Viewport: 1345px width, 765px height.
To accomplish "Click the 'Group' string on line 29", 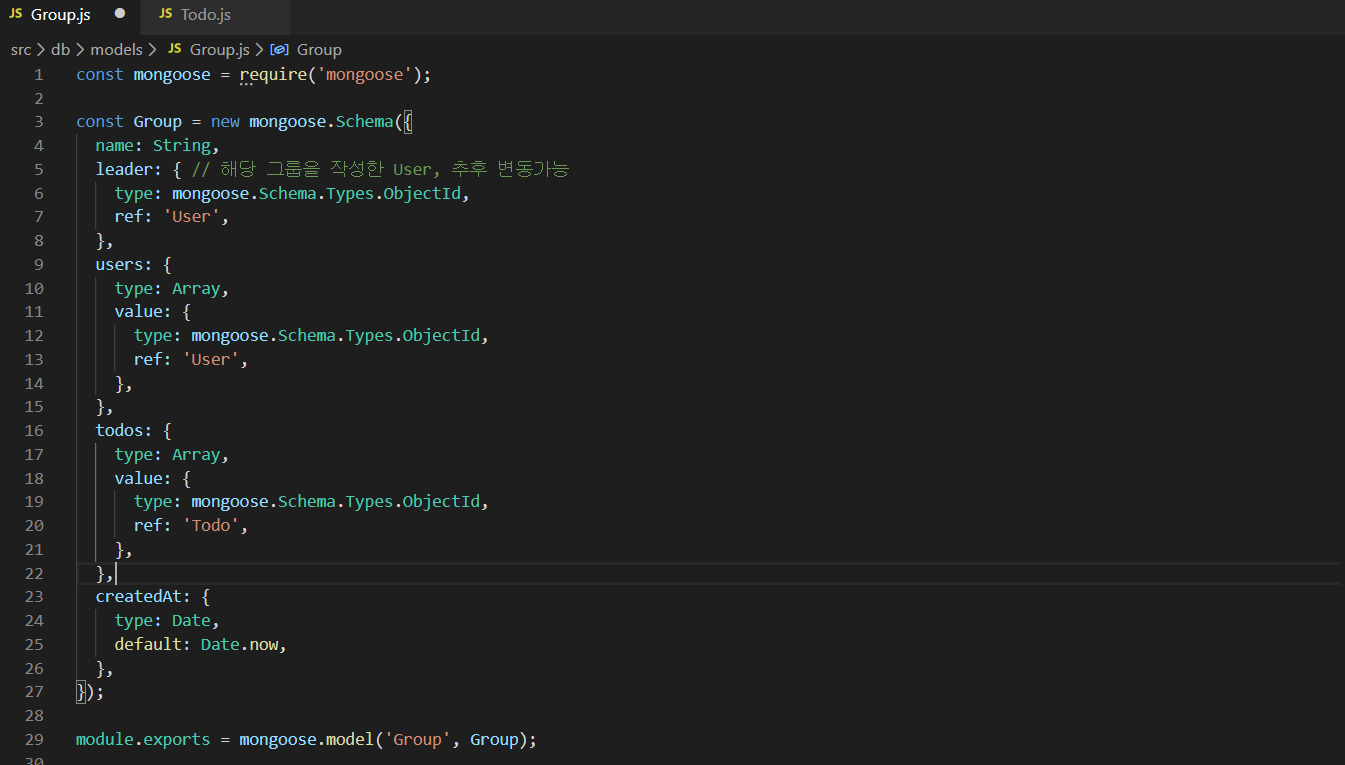I will tap(418, 739).
